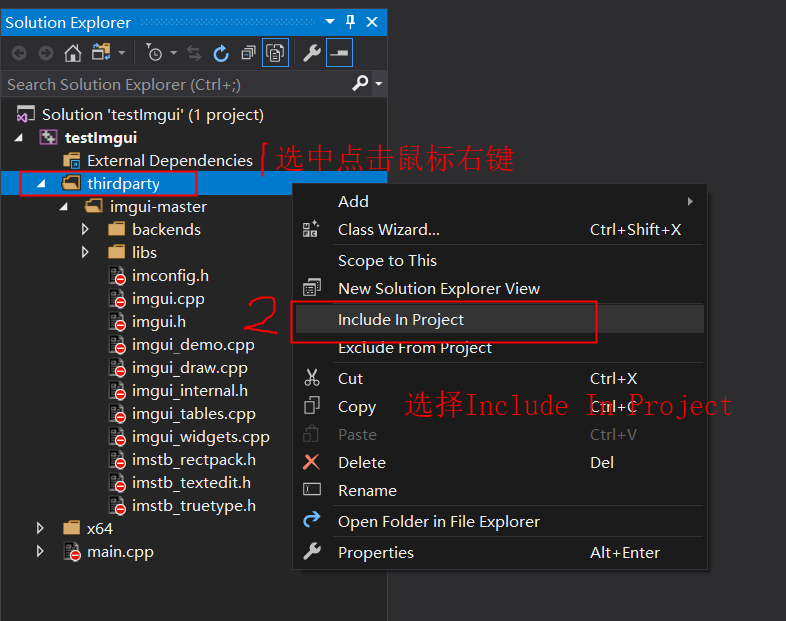
Task: Select imstb_textedit.h file
Action: pyautogui.click(x=191, y=483)
